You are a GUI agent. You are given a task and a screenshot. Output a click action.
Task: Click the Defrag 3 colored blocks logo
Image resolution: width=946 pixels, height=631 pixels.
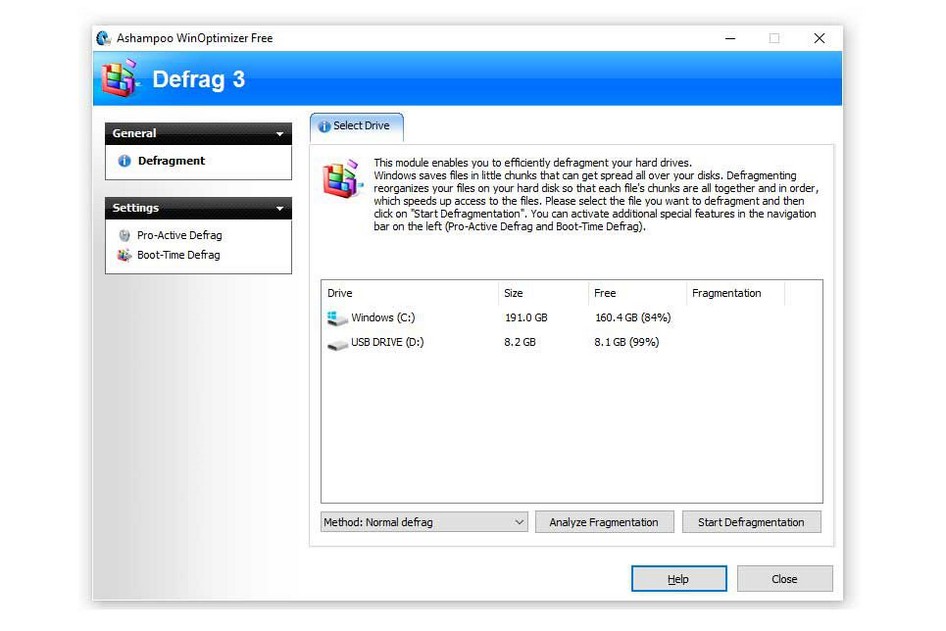(119, 78)
